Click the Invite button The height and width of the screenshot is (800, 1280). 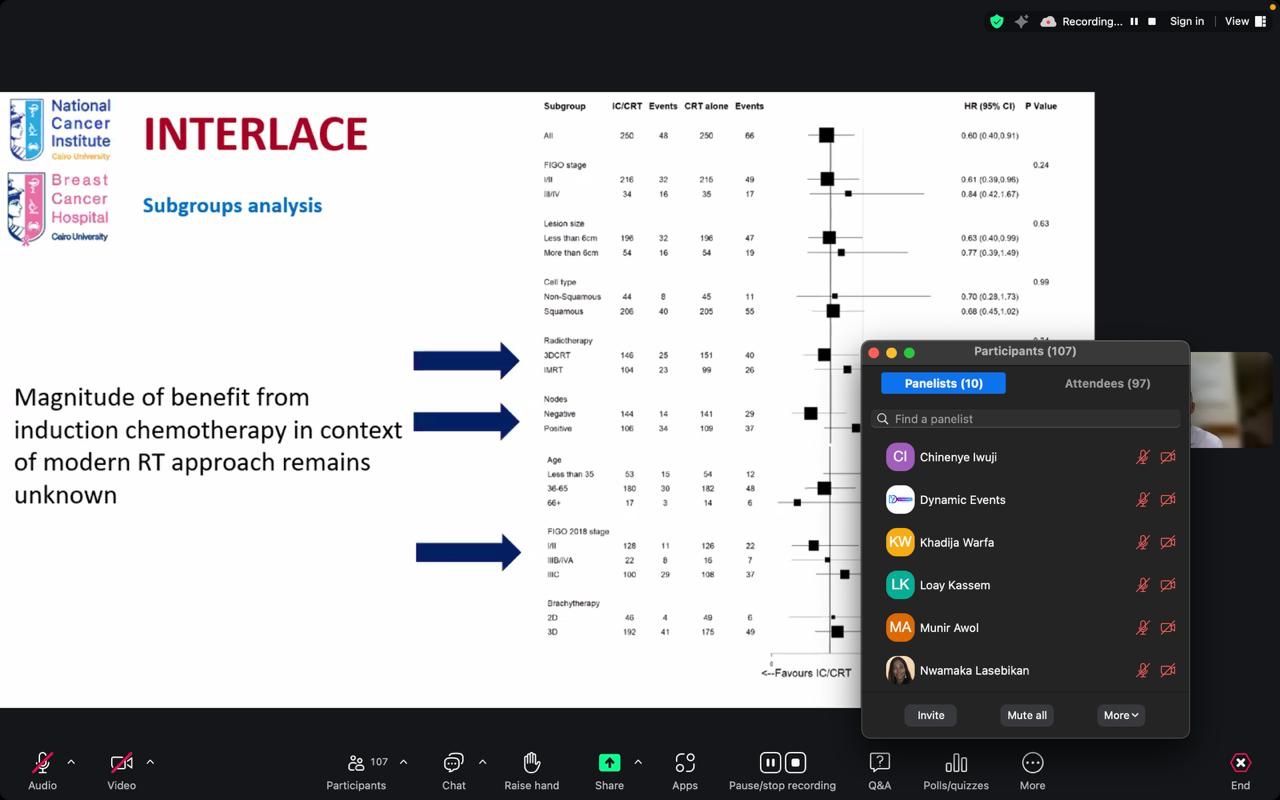pos(930,715)
